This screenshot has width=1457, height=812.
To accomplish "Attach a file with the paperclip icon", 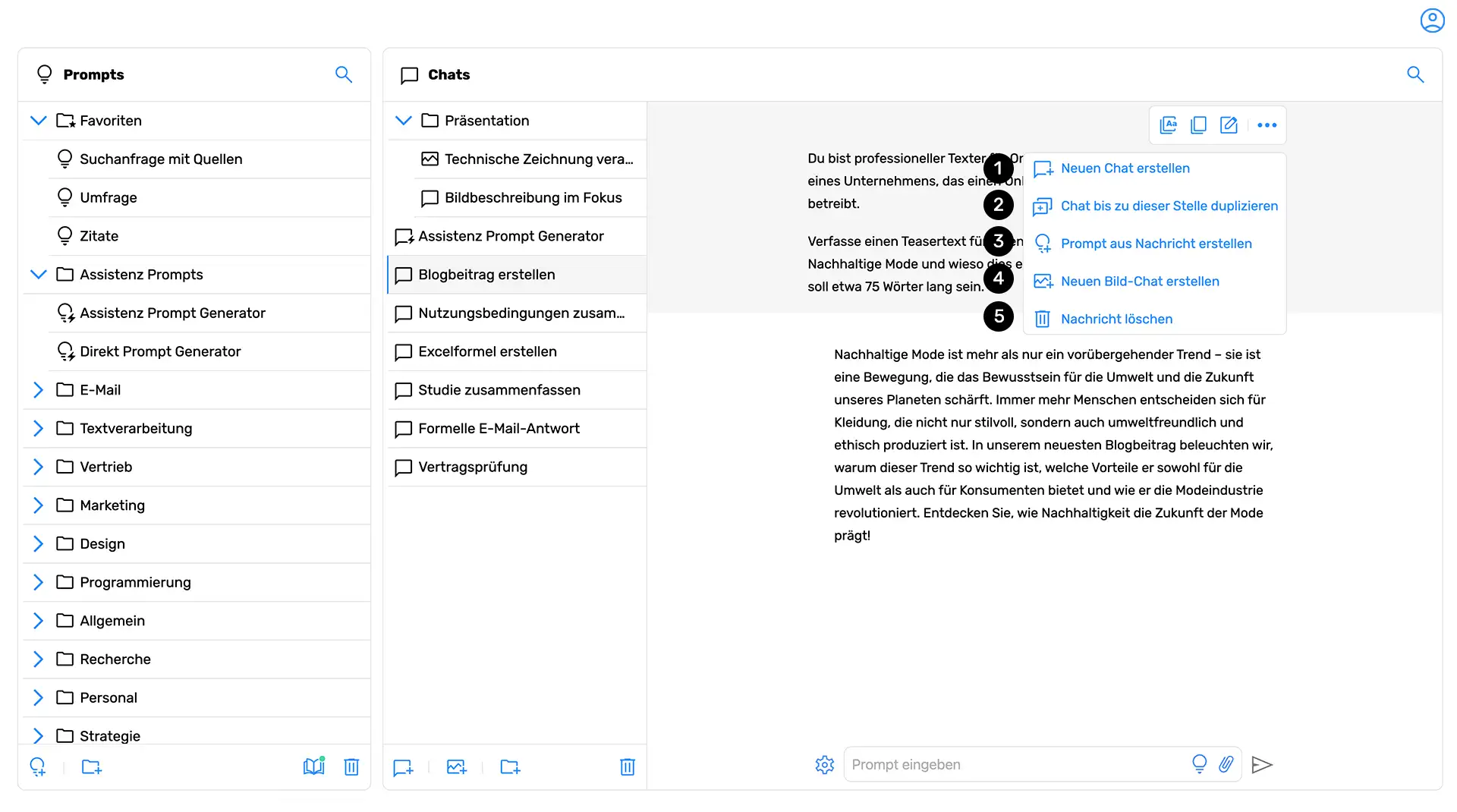I will point(1226,764).
